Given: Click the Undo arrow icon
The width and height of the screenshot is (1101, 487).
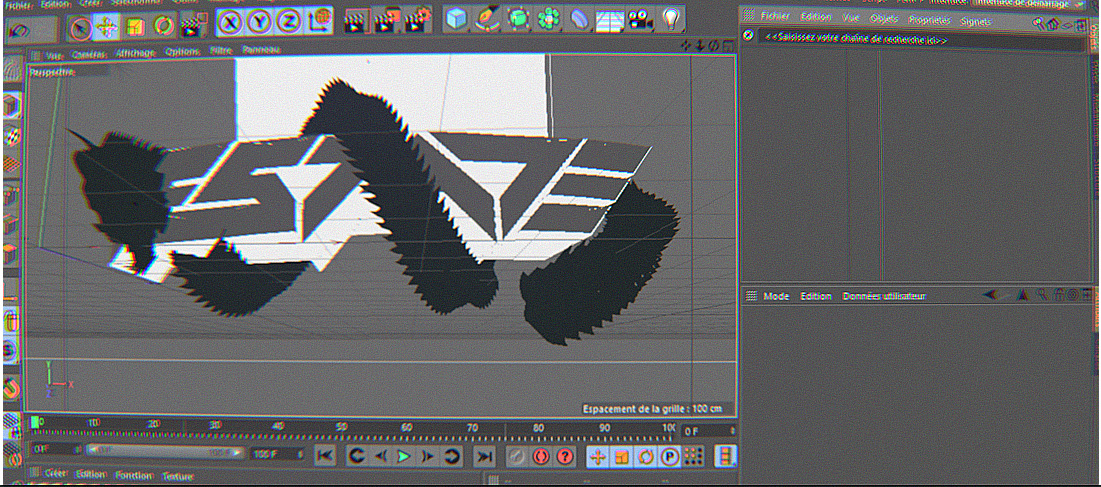Looking at the screenshot, I should tap(19, 30).
